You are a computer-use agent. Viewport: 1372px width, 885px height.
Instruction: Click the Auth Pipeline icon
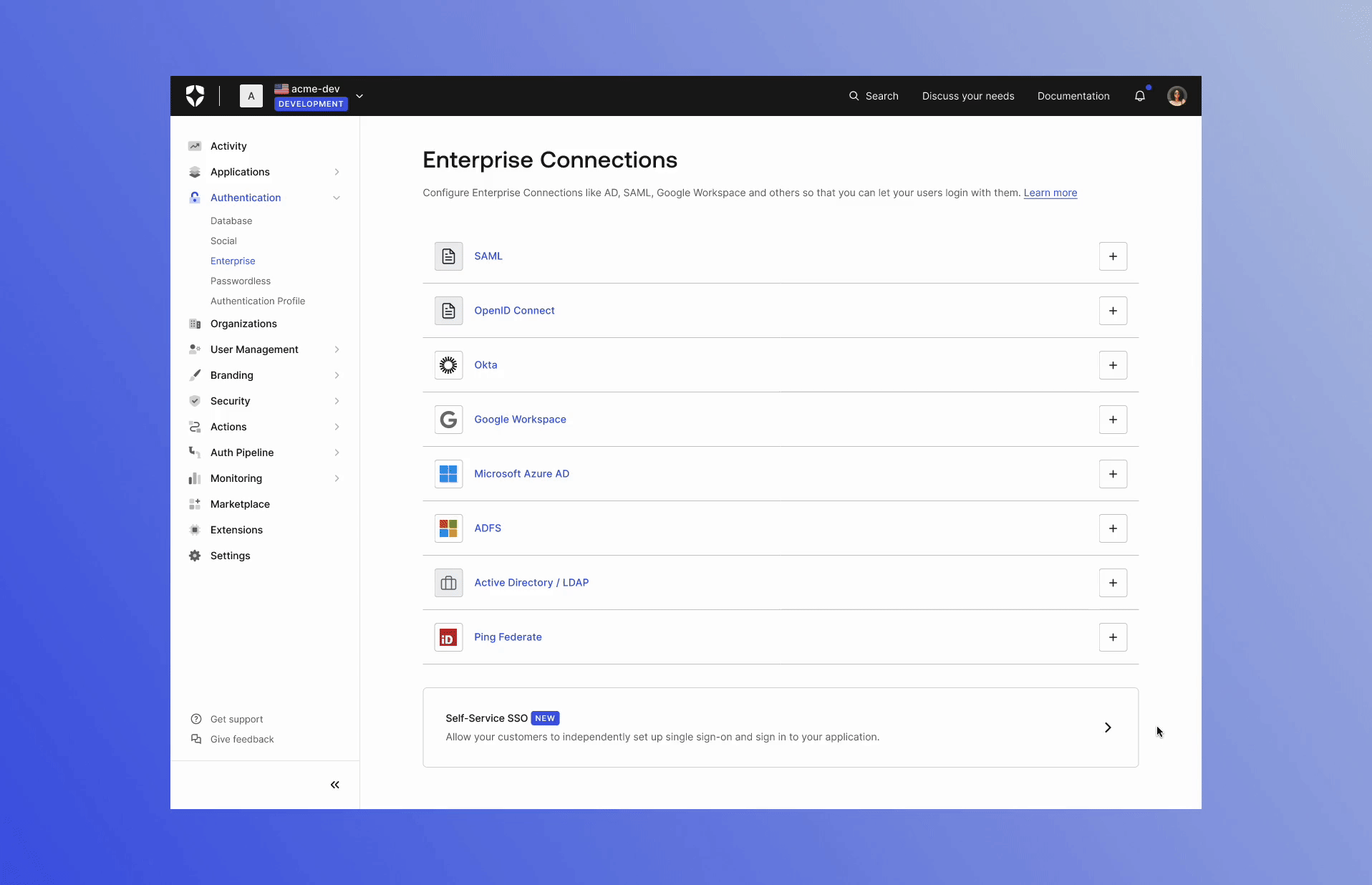[x=195, y=453]
